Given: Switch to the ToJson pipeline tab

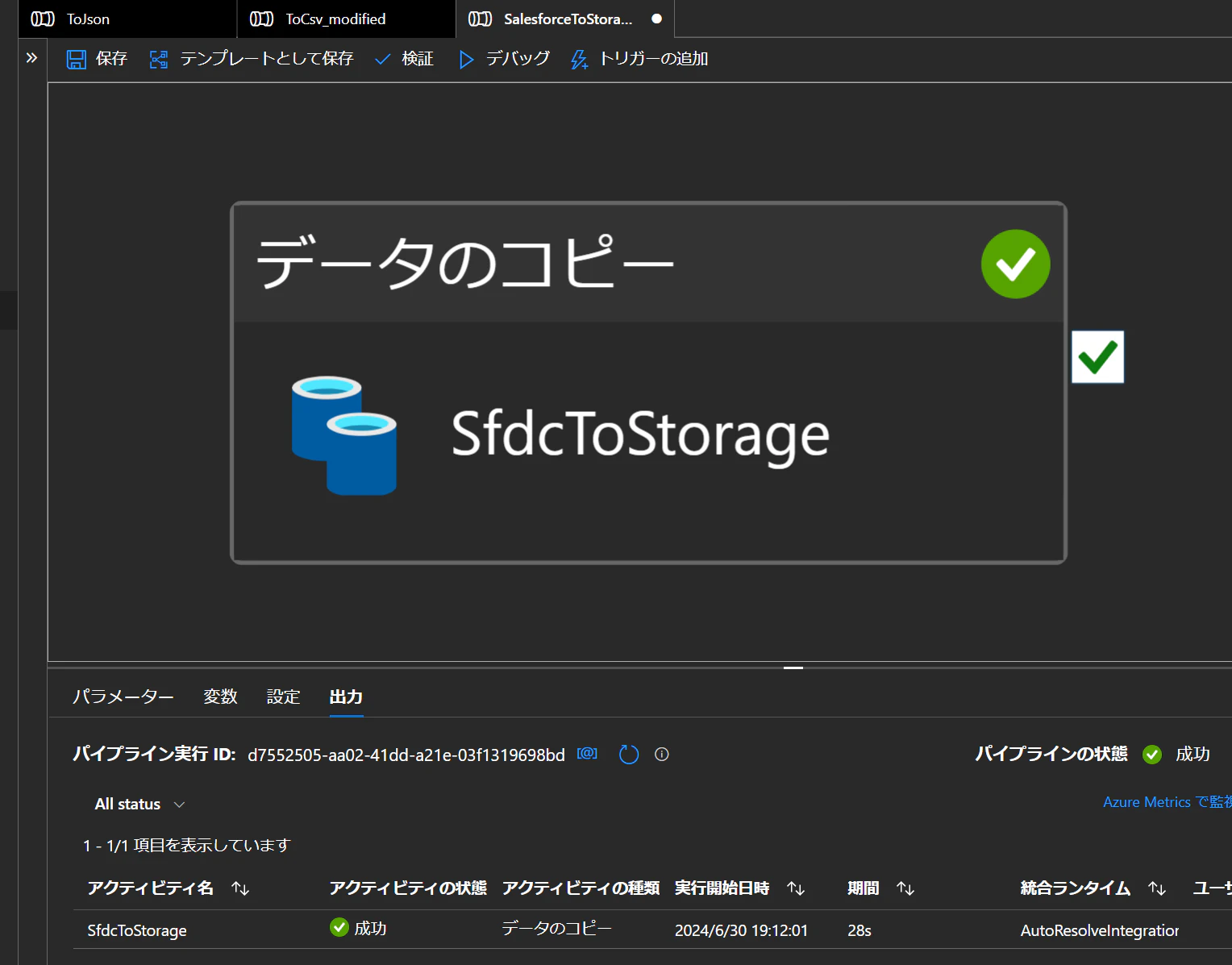Looking at the screenshot, I should tap(127, 19).
